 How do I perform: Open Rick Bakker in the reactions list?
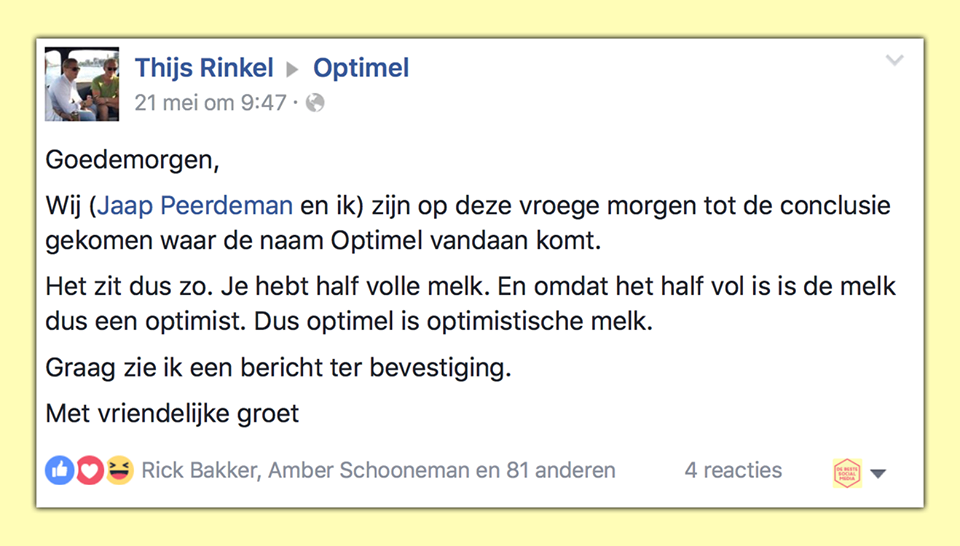[199, 470]
